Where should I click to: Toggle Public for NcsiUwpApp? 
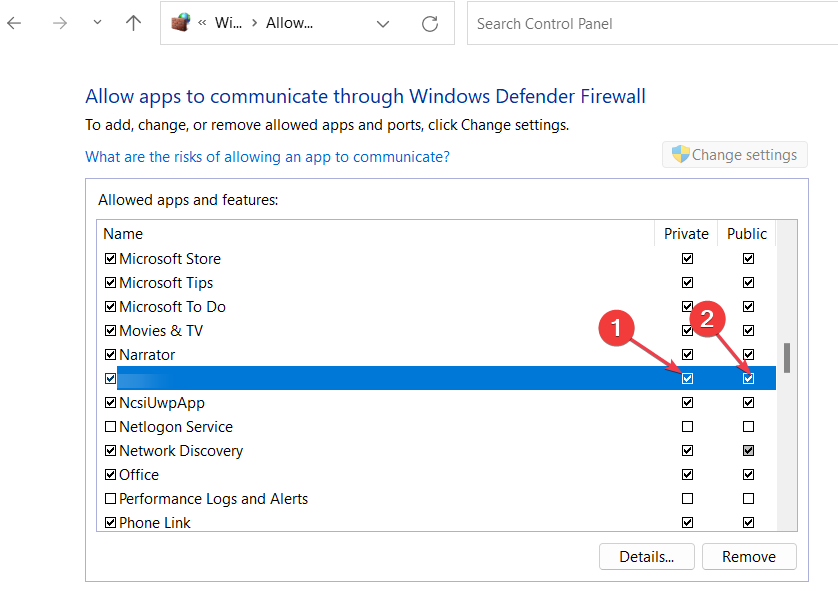point(748,403)
